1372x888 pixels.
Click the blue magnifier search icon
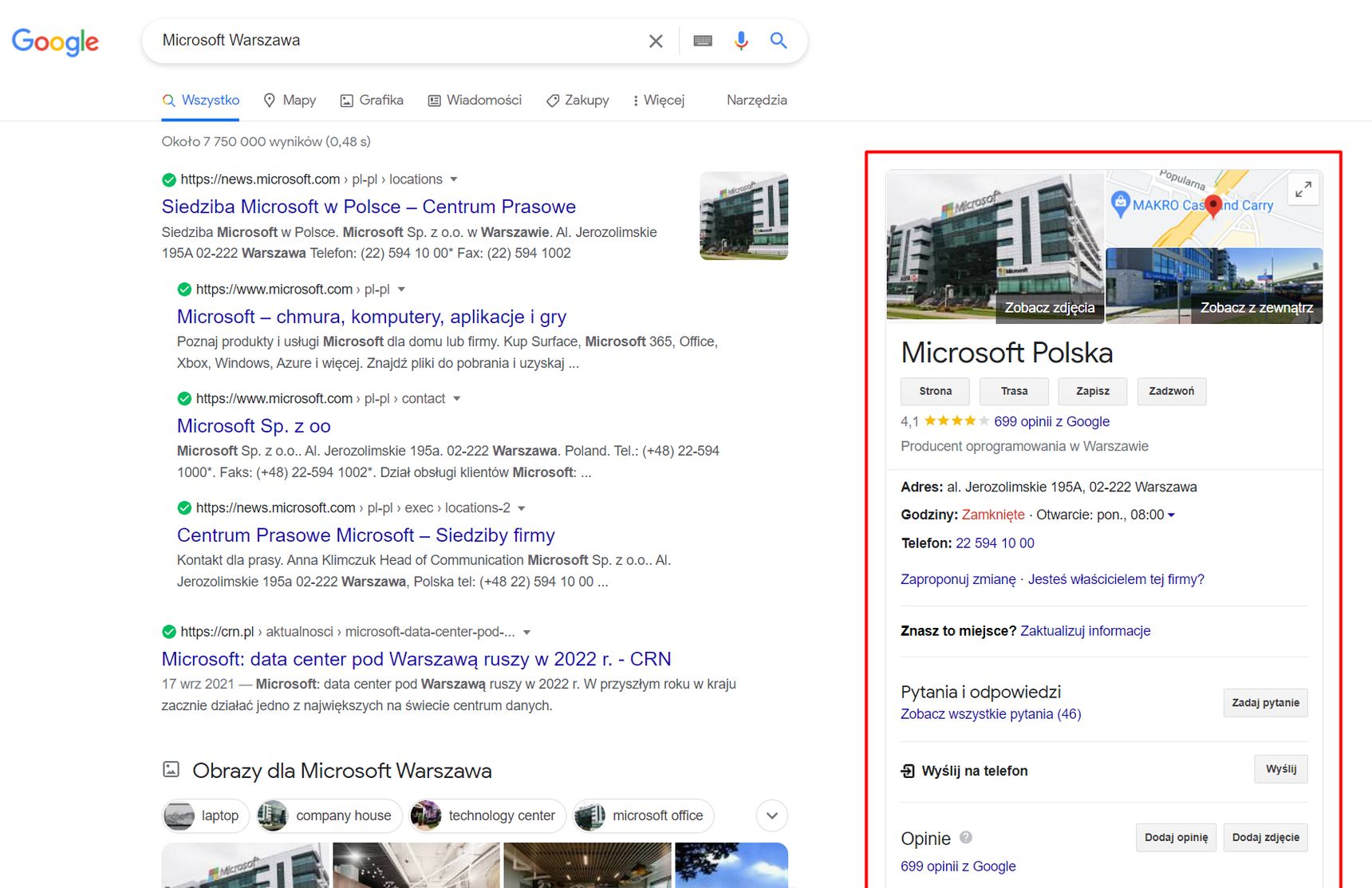779,41
